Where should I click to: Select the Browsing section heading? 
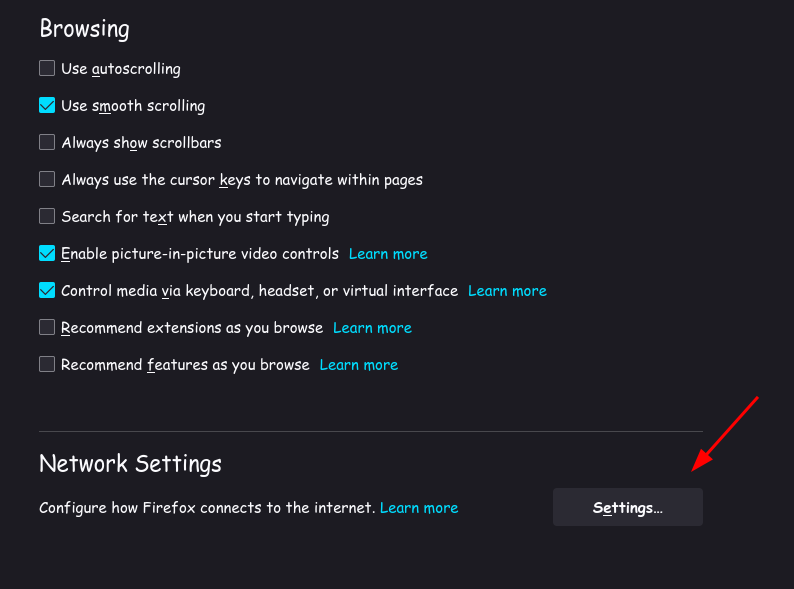coord(85,28)
